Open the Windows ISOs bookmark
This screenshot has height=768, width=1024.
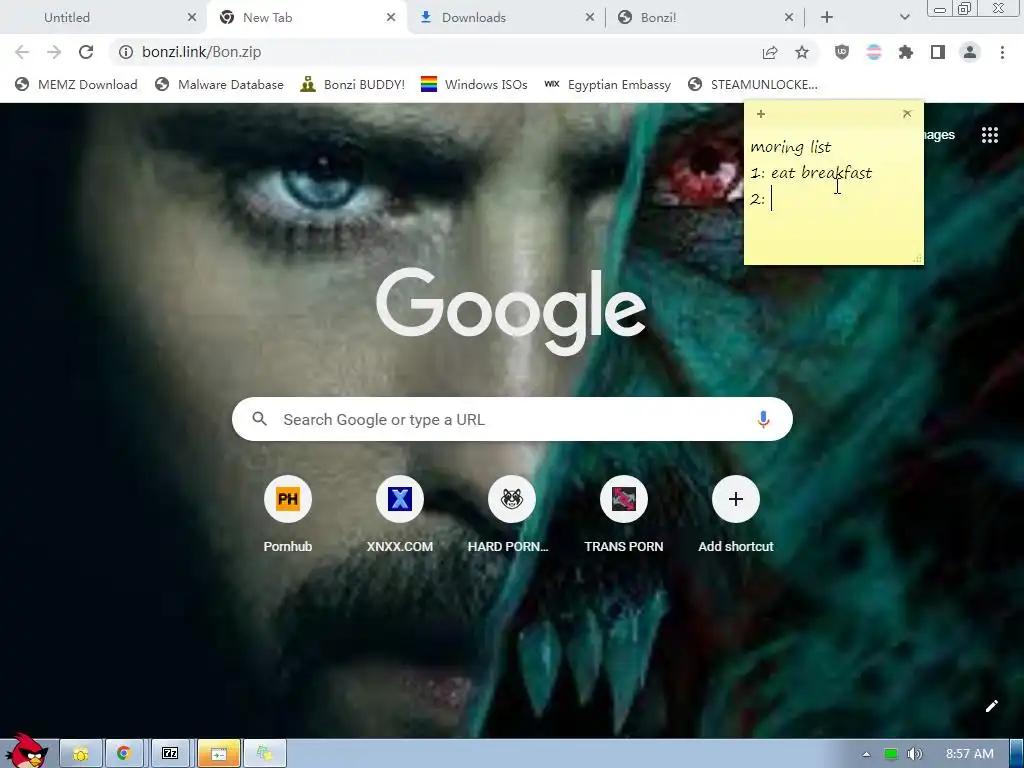(474, 84)
